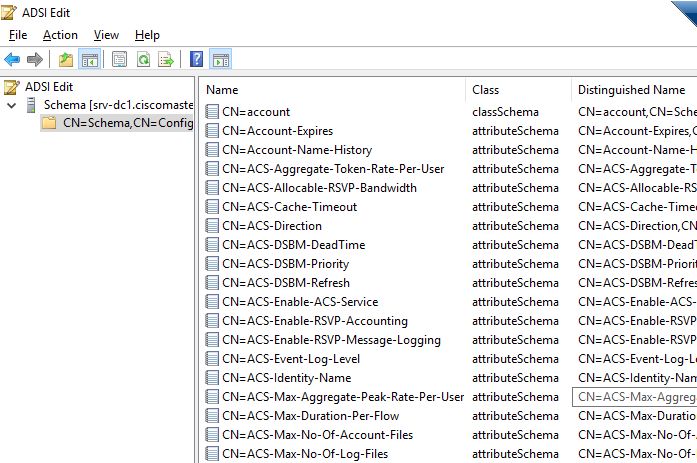
Task: Click attributeSchema cell in CN=Account-Expires row
Action: 515,131
